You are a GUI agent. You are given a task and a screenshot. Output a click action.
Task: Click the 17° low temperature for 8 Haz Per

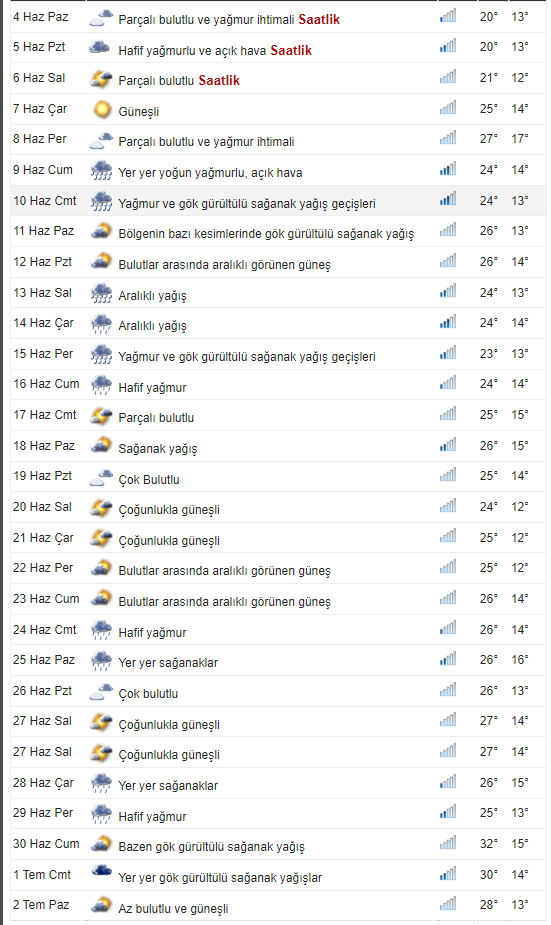pyautogui.click(x=520, y=139)
